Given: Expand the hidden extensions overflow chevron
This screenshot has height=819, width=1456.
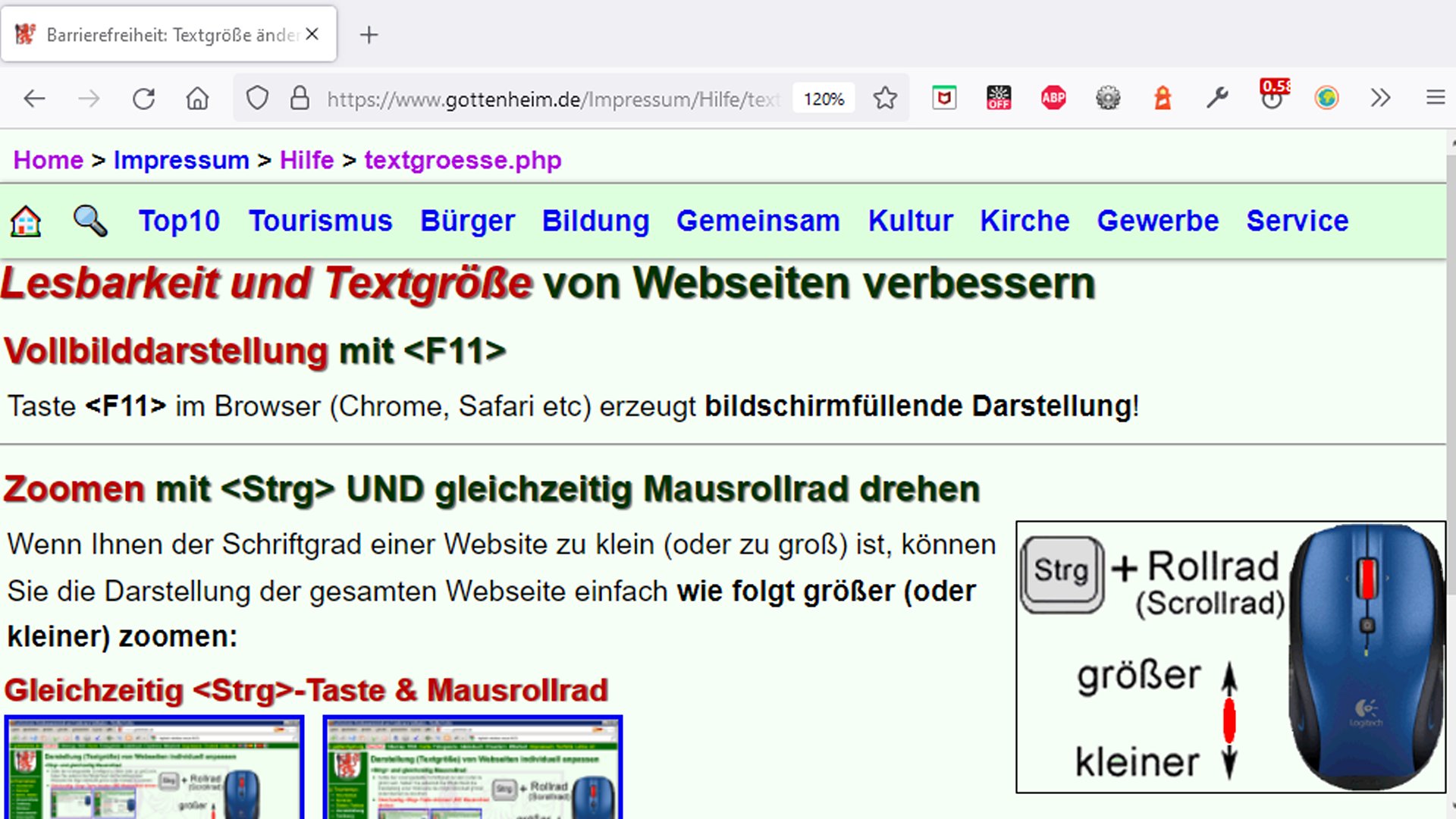Looking at the screenshot, I should [1380, 98].
